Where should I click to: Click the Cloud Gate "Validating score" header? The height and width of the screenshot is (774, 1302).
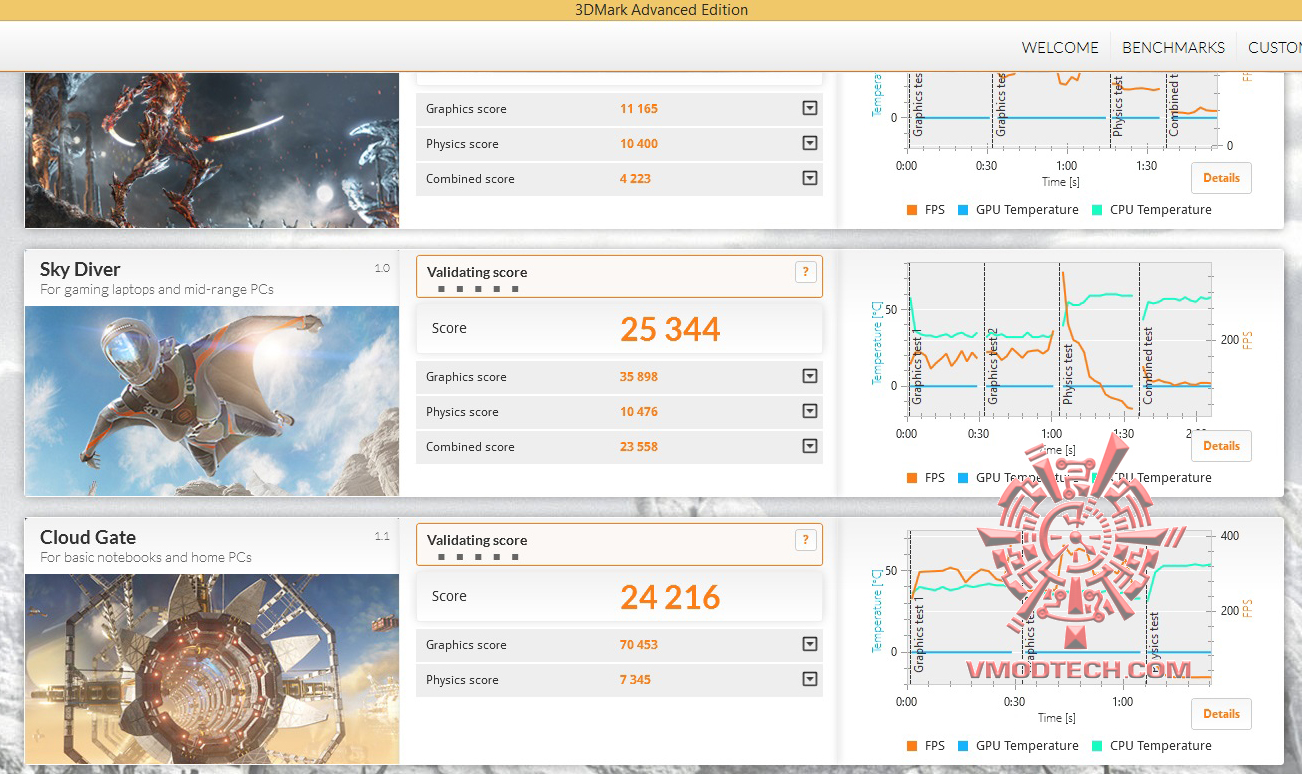477,540
